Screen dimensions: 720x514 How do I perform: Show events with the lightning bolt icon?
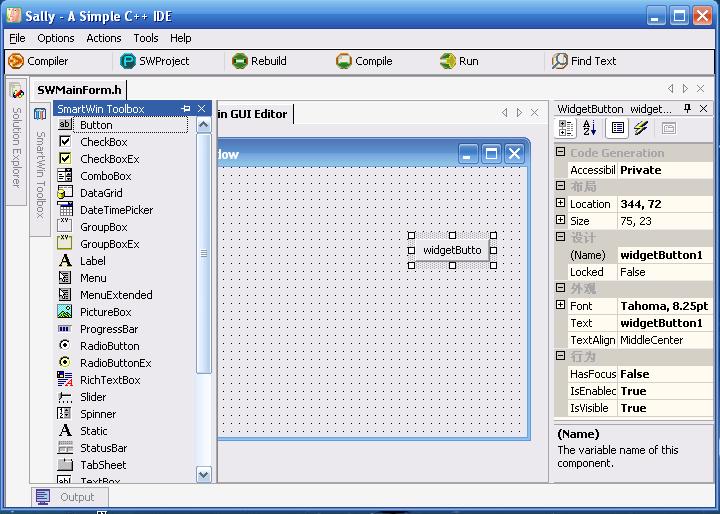click(641, 128)
